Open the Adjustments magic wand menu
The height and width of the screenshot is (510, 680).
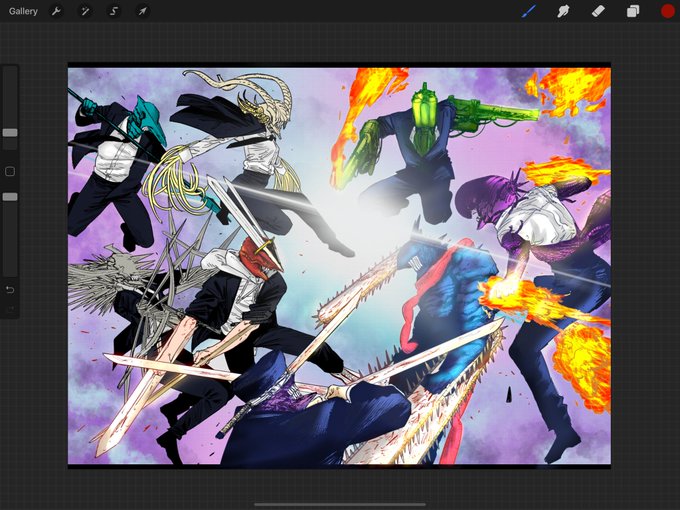[85, 11]
